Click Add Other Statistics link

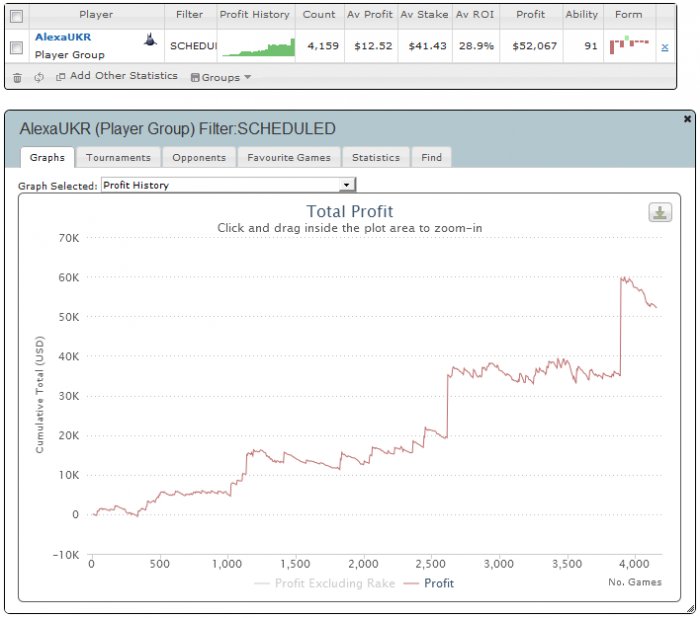124,76
